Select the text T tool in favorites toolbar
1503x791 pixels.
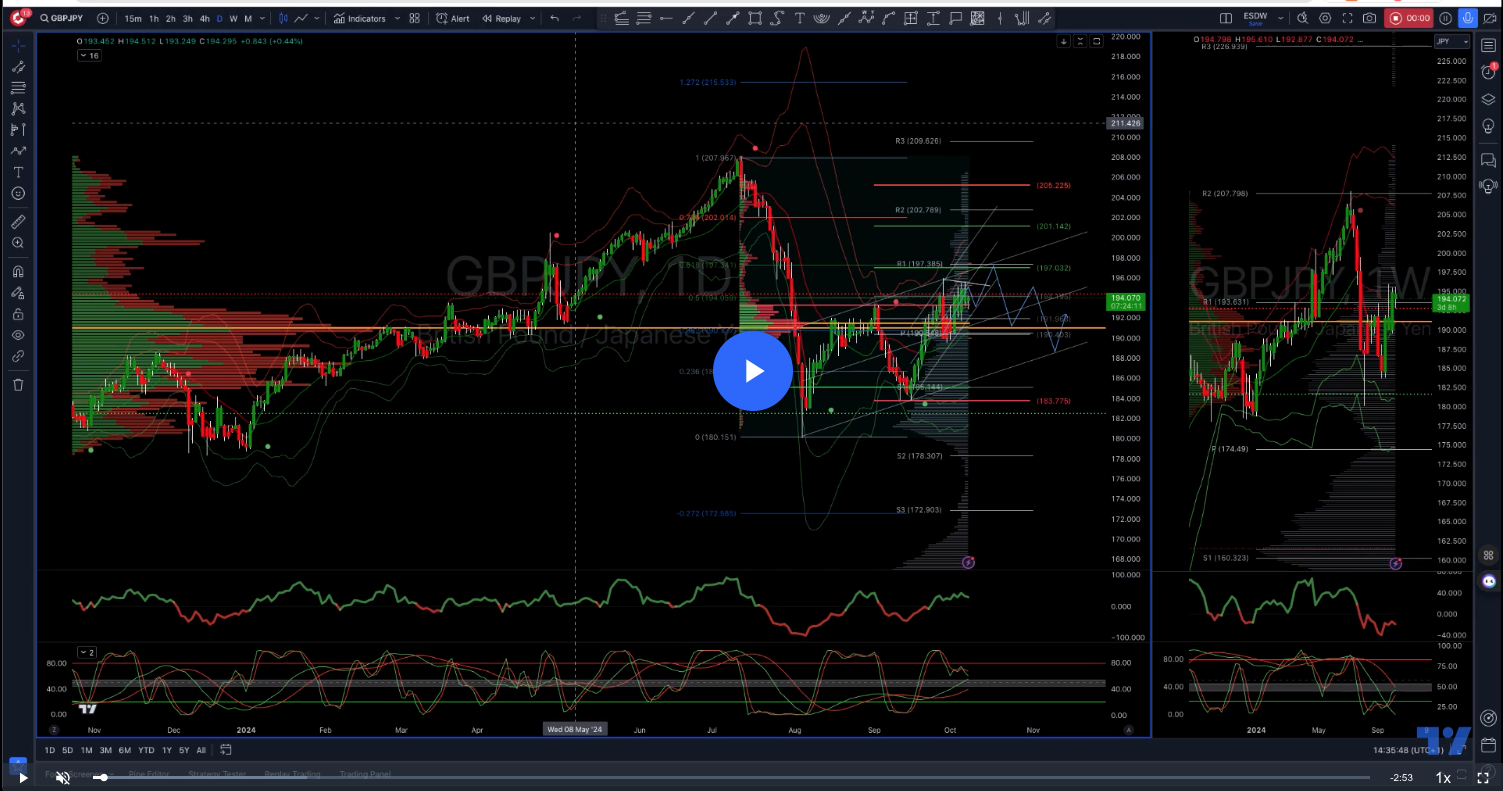(x=799, y=18)
